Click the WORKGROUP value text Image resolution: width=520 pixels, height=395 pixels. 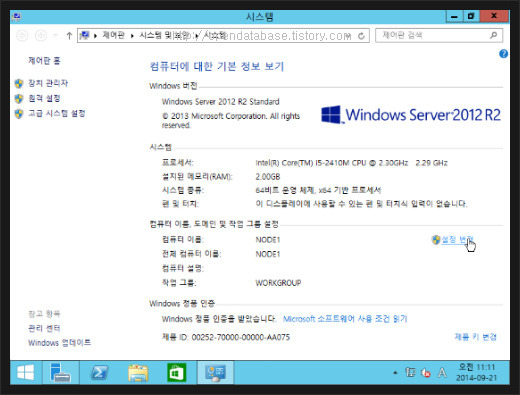point(278,283)
